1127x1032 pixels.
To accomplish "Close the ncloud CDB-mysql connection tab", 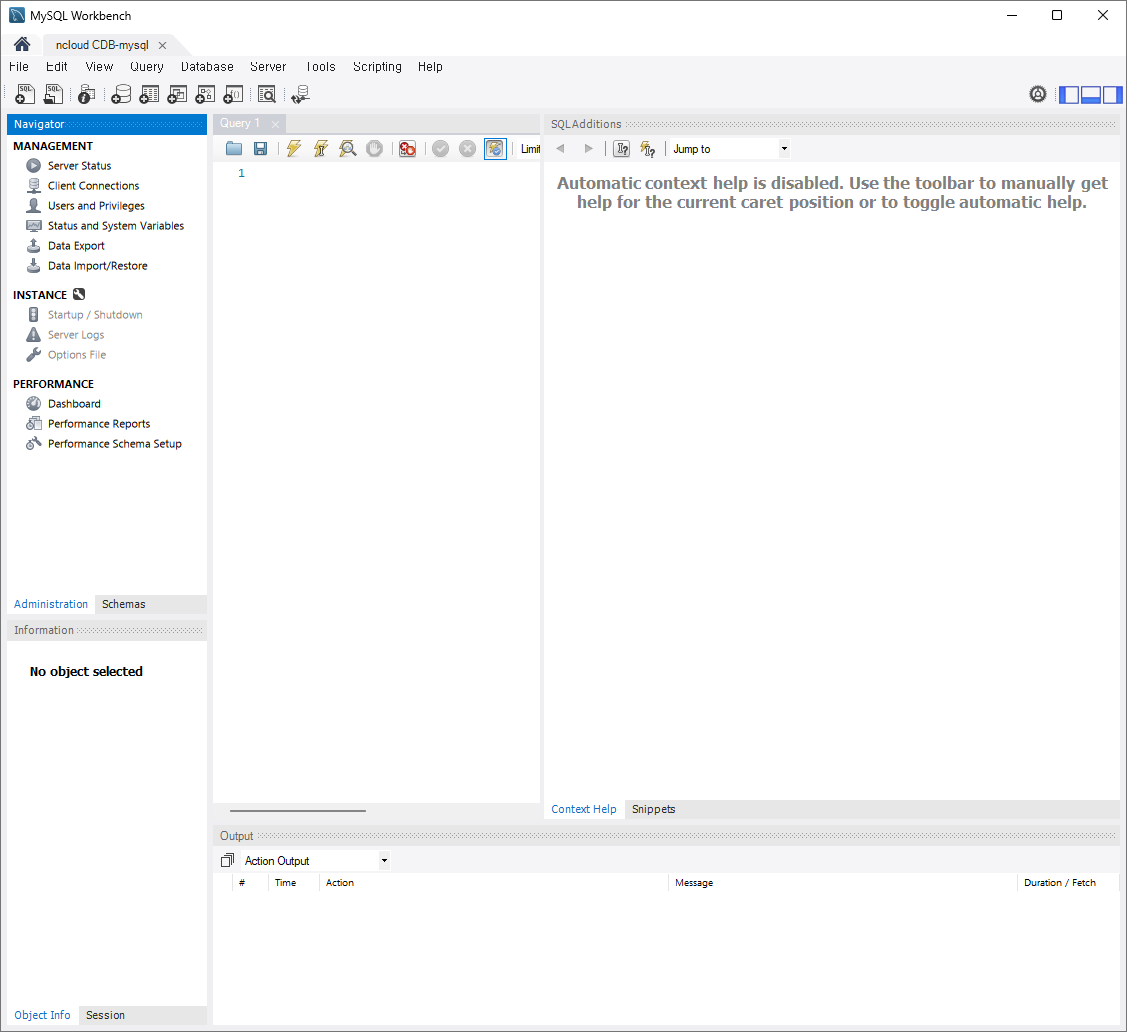I will click(x=162, y=45).
